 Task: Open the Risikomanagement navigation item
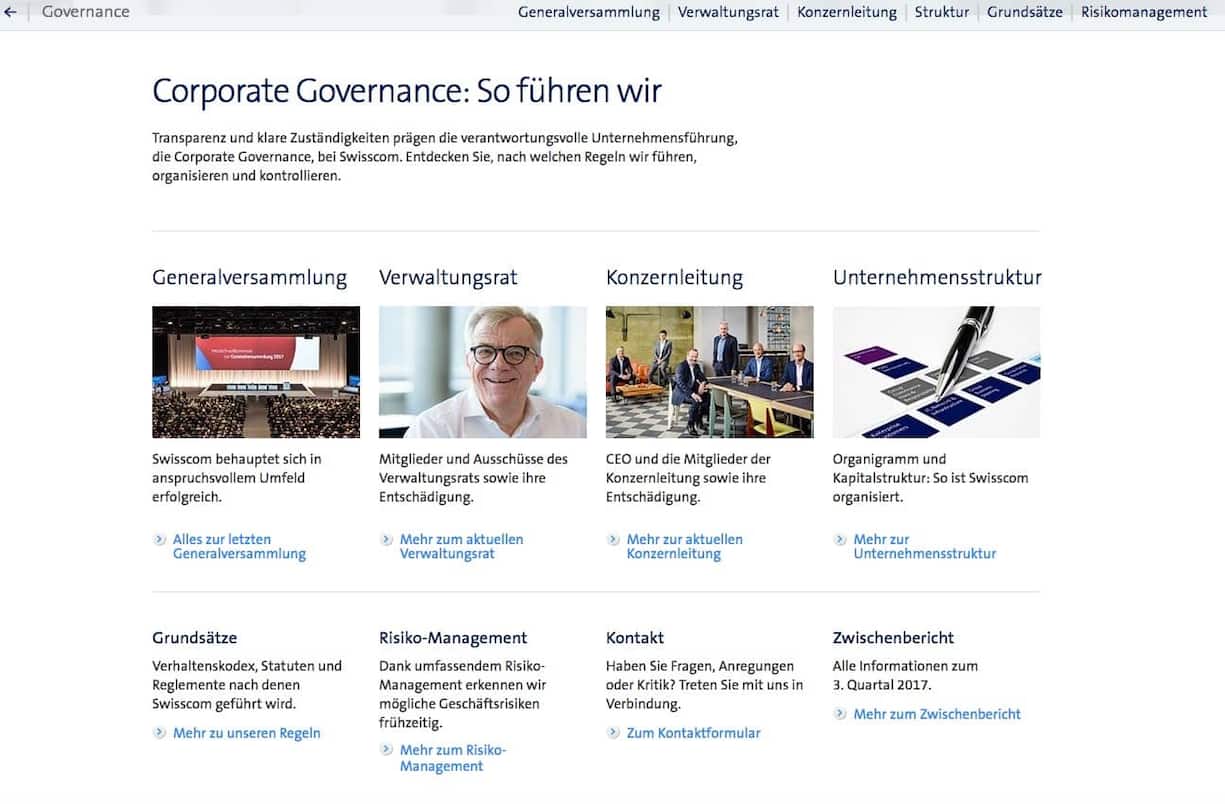coord(1144,12)
